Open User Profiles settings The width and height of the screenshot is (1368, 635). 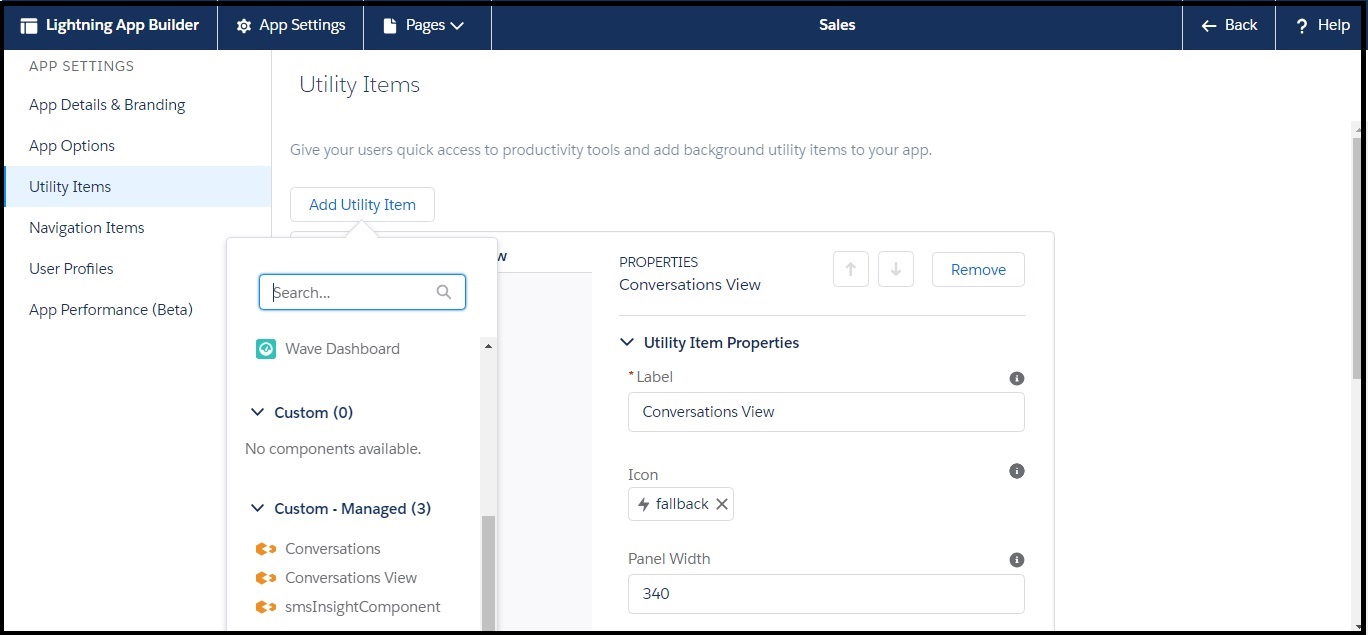71,269
